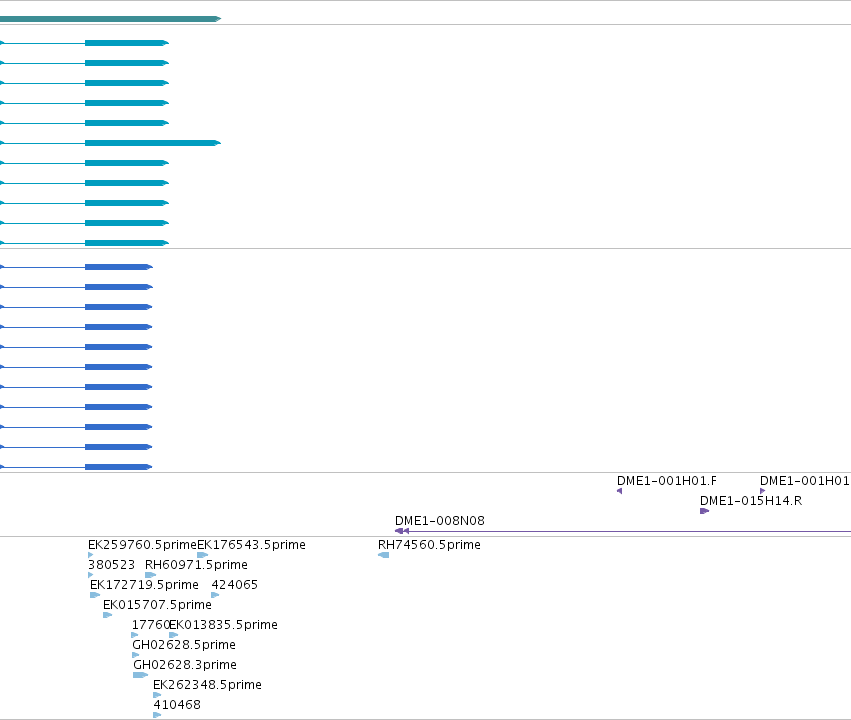
Task: Click the arrow glyph under GH02628.5prime
Action: (136, 655)
